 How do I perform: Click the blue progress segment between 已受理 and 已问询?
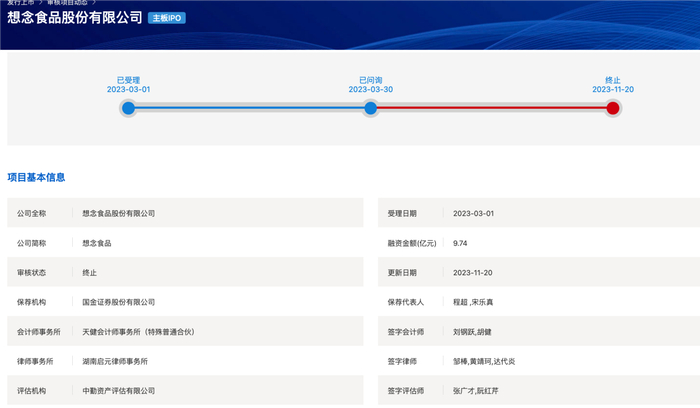coord(249,108)
